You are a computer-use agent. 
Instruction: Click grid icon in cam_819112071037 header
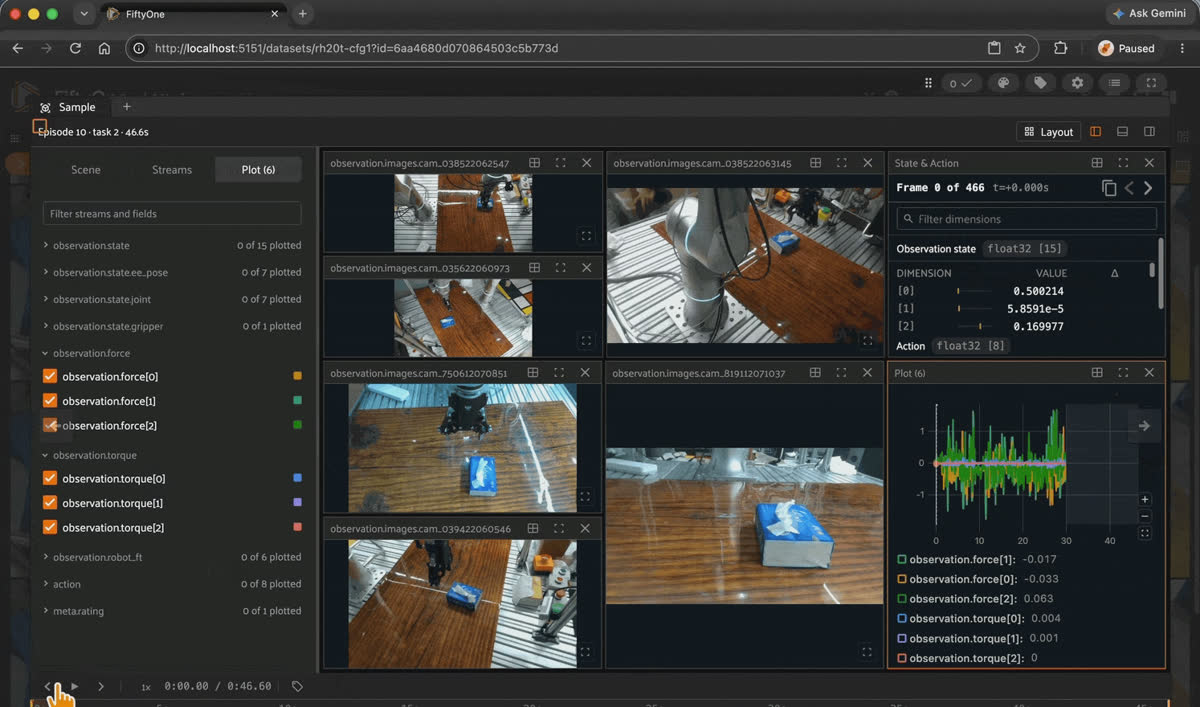[815, 373]
